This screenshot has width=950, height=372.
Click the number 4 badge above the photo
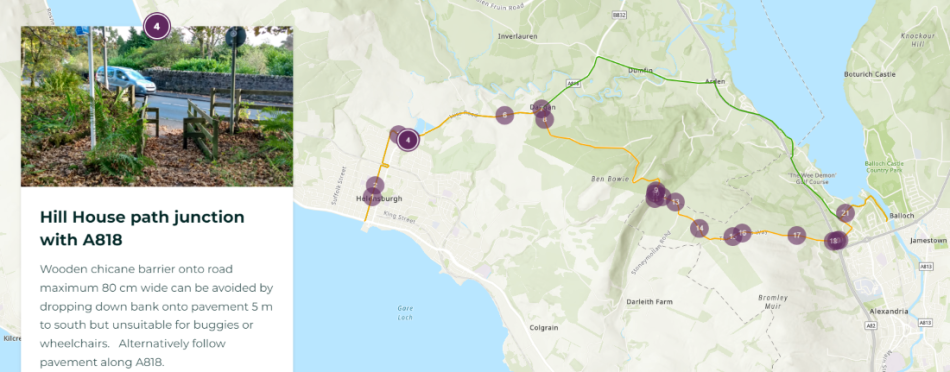tap(157, 27)
